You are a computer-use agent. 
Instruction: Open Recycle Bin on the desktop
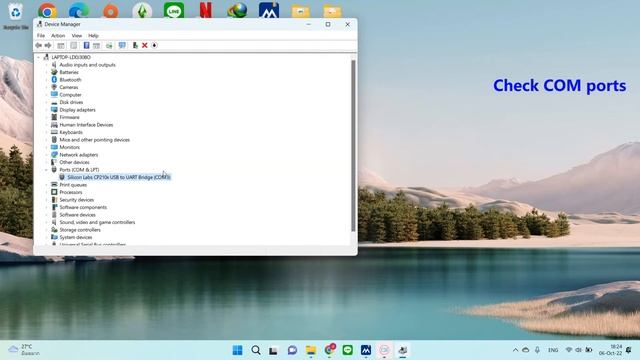[x=16, y=16]
